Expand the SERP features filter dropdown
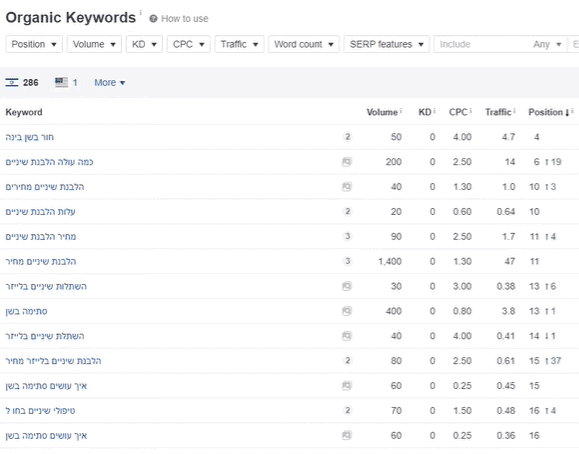Viewport: 579px width, 454px height. click(x=387, y=44)
